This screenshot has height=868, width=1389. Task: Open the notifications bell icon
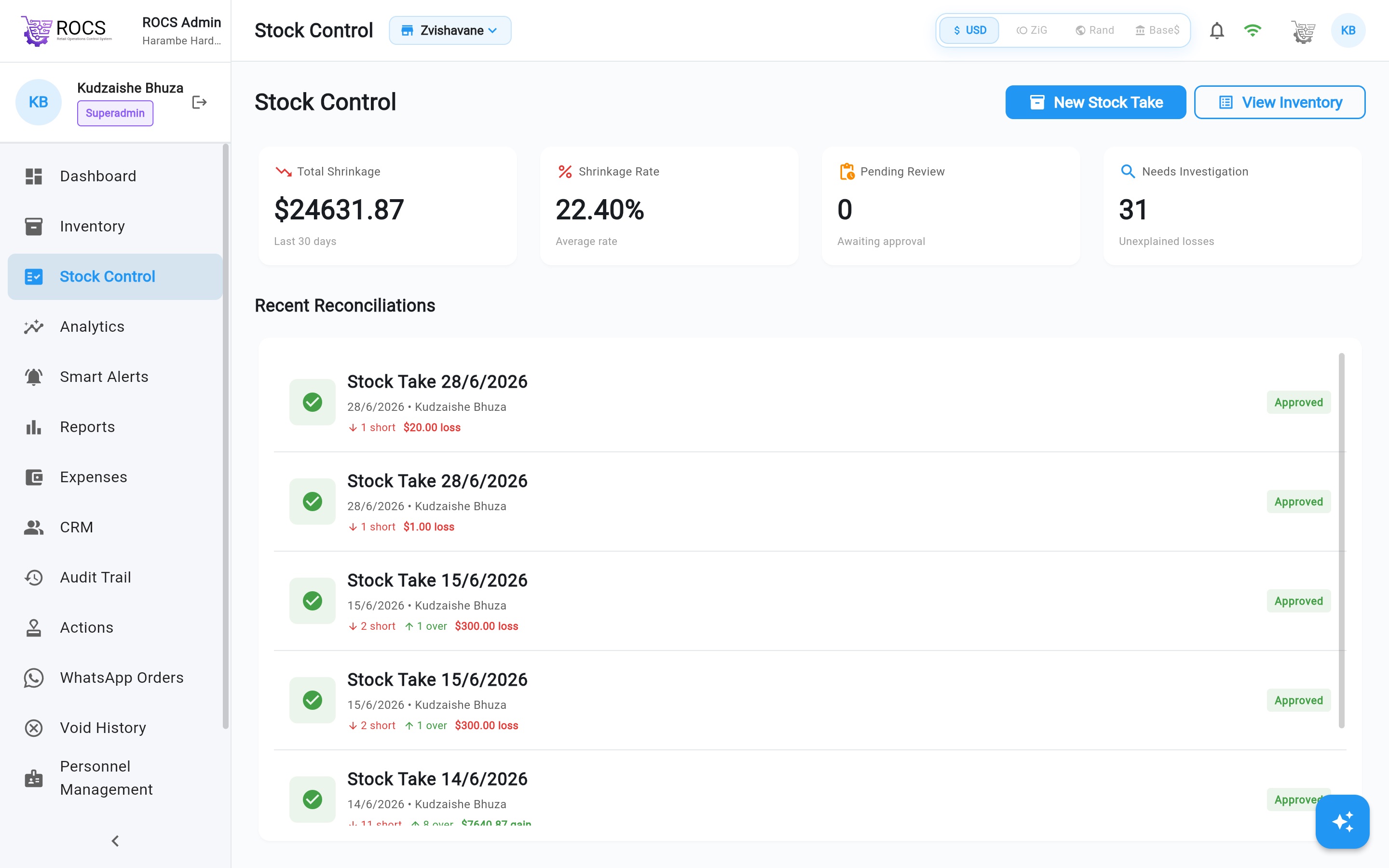[x=1217, y=30]
